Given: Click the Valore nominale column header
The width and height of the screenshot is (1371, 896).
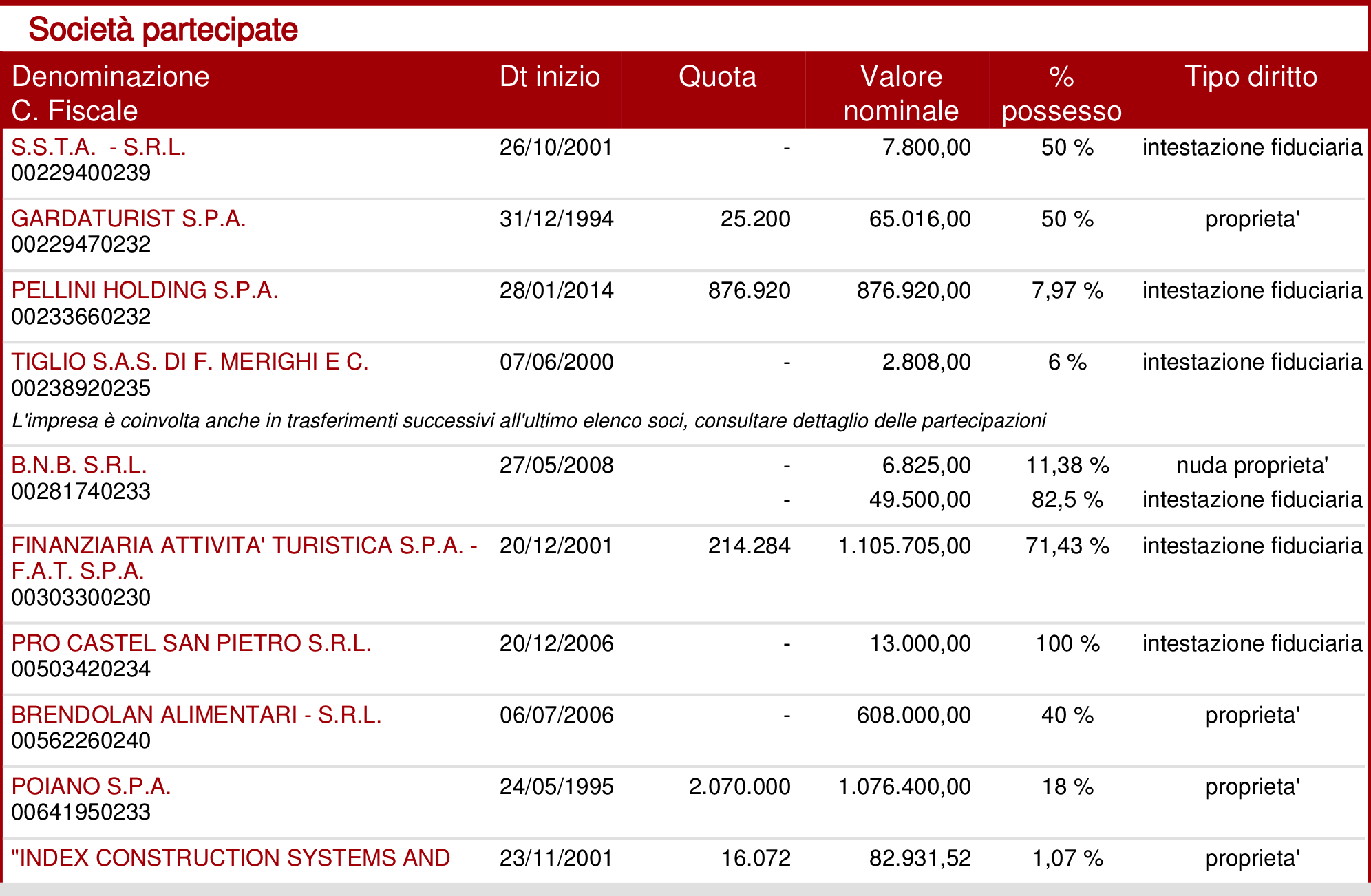Looking at the screenshot, I should (901, 94).
